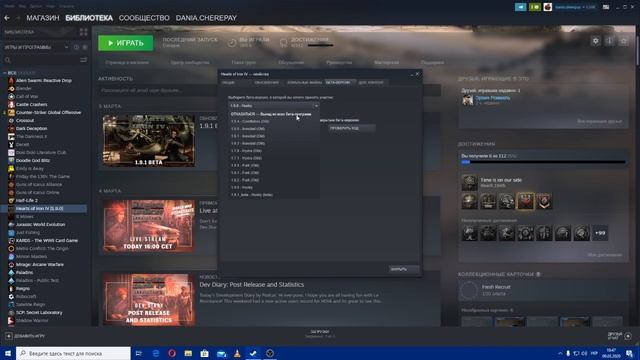Viewport: 640px width, 360px height.
Task: Click the profile avatar in header
Action: [x=548, y=7]
